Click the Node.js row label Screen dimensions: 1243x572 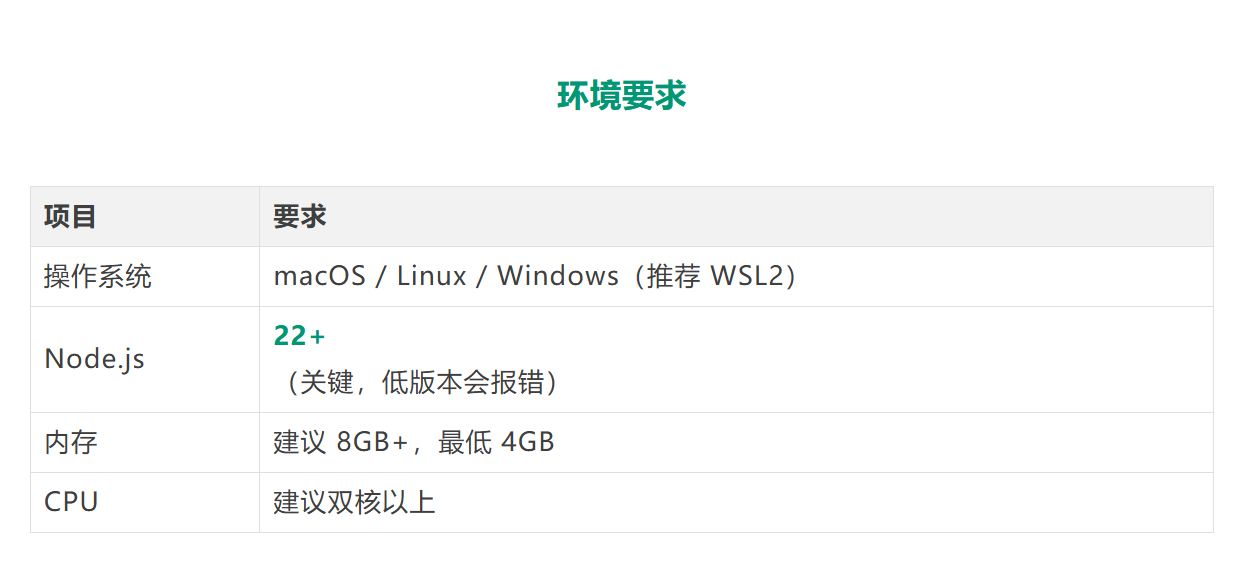94,360
